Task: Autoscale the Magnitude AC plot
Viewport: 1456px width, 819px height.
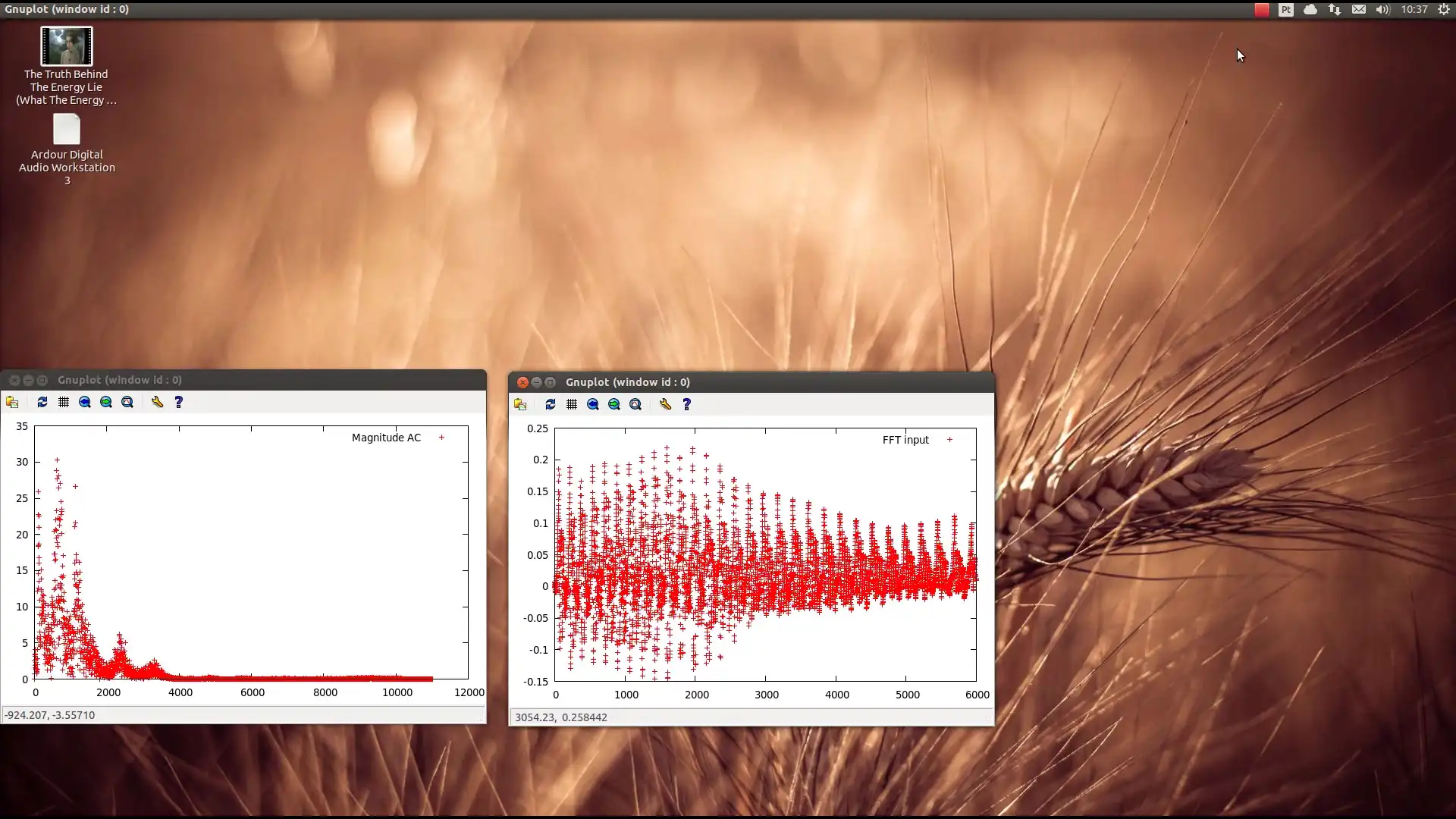Action: point(127,402)
